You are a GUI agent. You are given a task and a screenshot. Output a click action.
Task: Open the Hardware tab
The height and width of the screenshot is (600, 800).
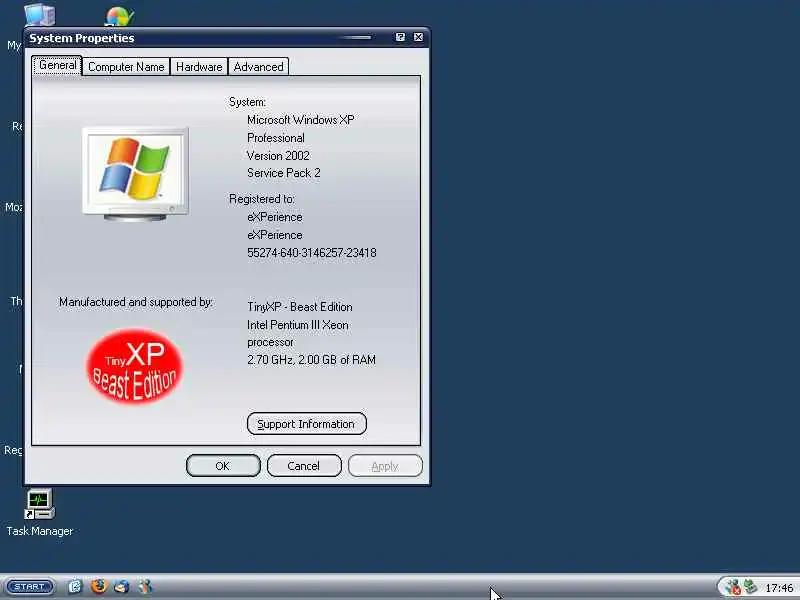199,67
